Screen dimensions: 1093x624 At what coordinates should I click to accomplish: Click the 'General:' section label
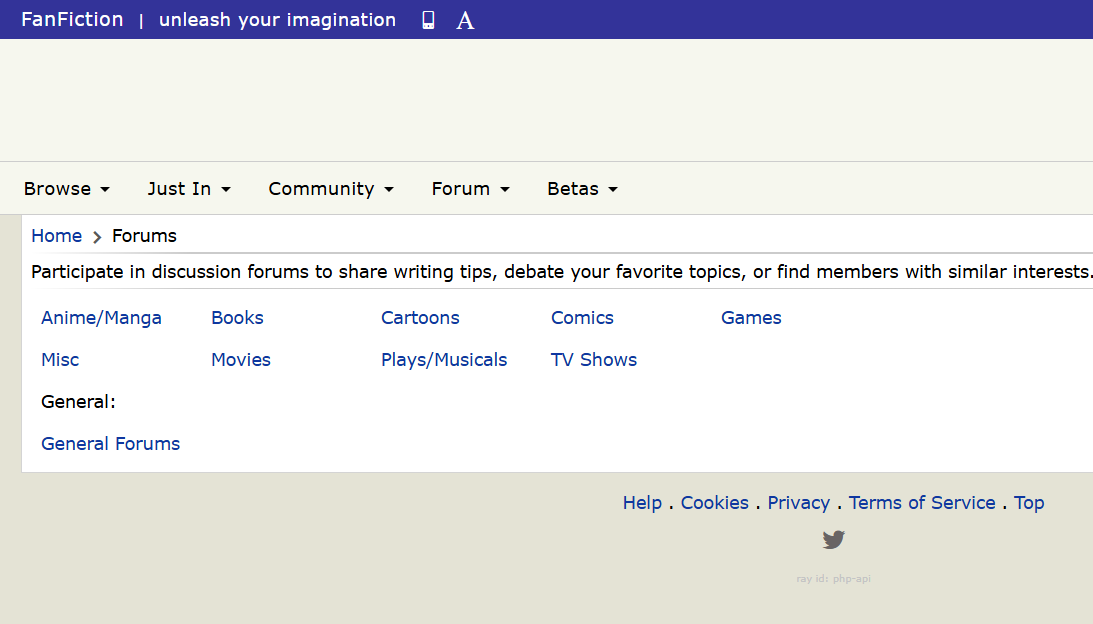[x=78, y=402]
